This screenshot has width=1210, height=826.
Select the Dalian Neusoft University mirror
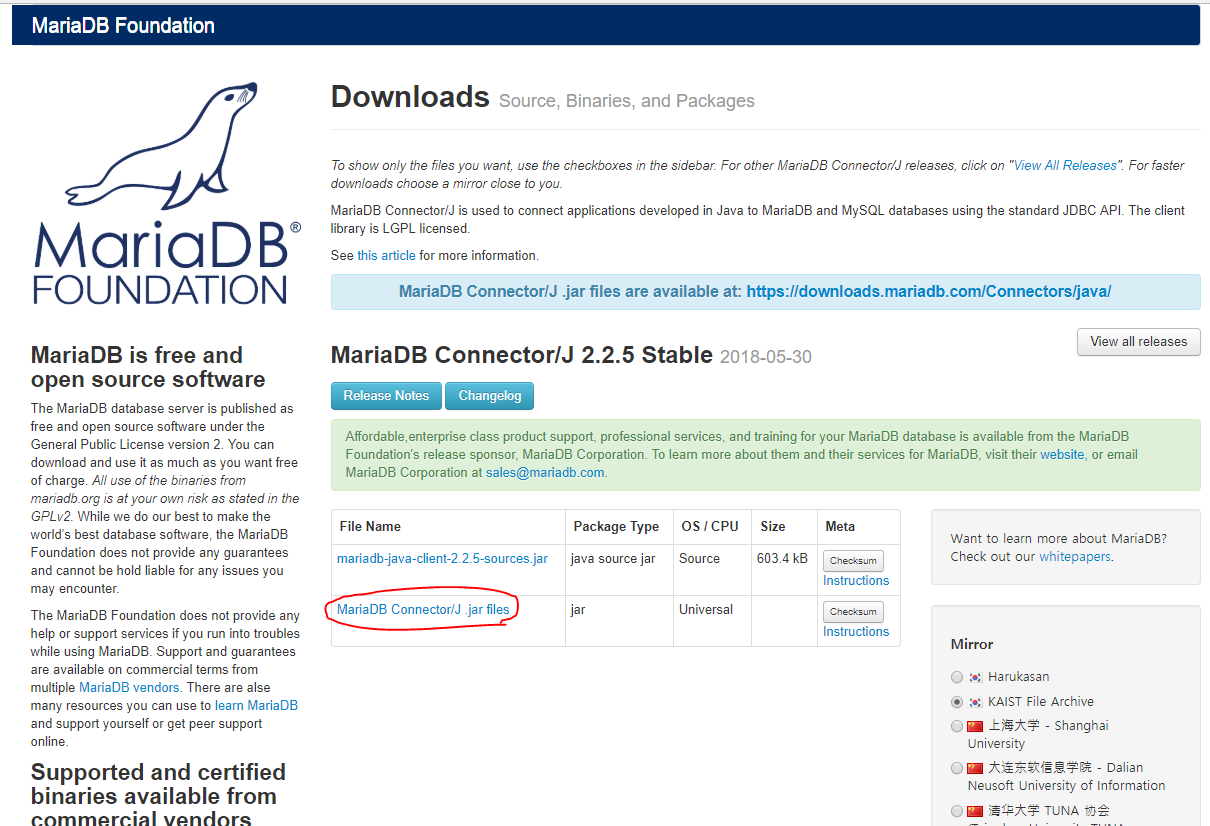pyautogui.click(x=957, y=768)
